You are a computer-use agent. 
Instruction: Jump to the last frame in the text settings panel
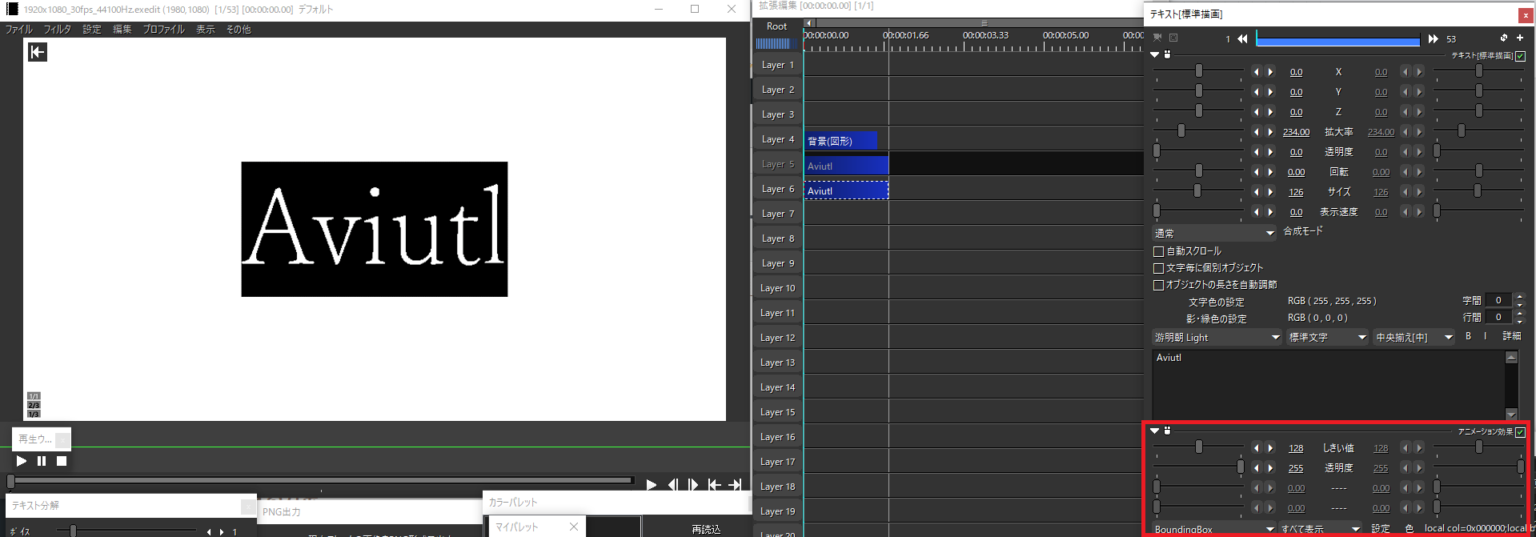(1432, 39)
